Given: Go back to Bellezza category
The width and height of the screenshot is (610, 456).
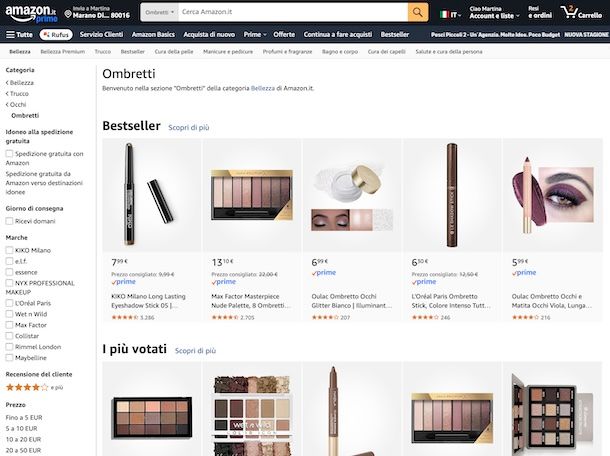Looking at the screenshot, I should click(x=20, y=82).
